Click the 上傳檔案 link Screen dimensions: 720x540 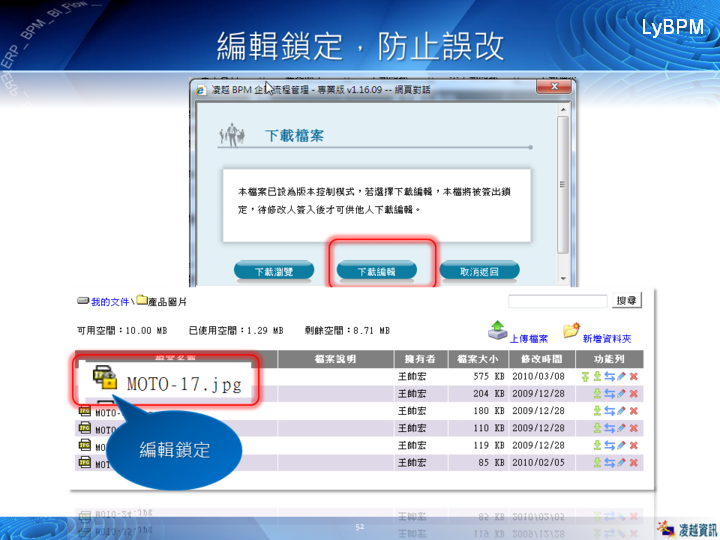(529, 339)
